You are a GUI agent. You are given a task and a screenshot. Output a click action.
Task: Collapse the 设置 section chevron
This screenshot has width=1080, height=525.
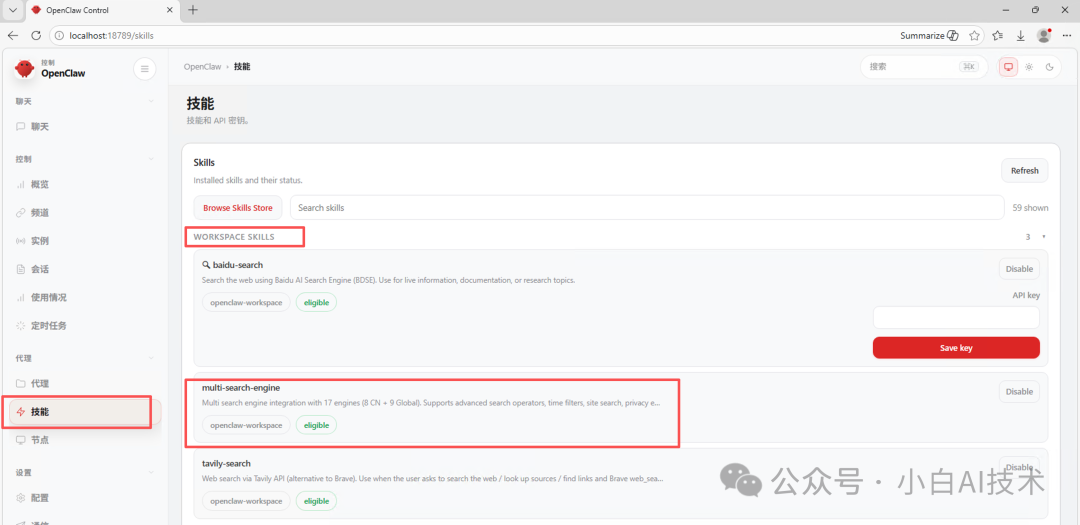(151, 473)
